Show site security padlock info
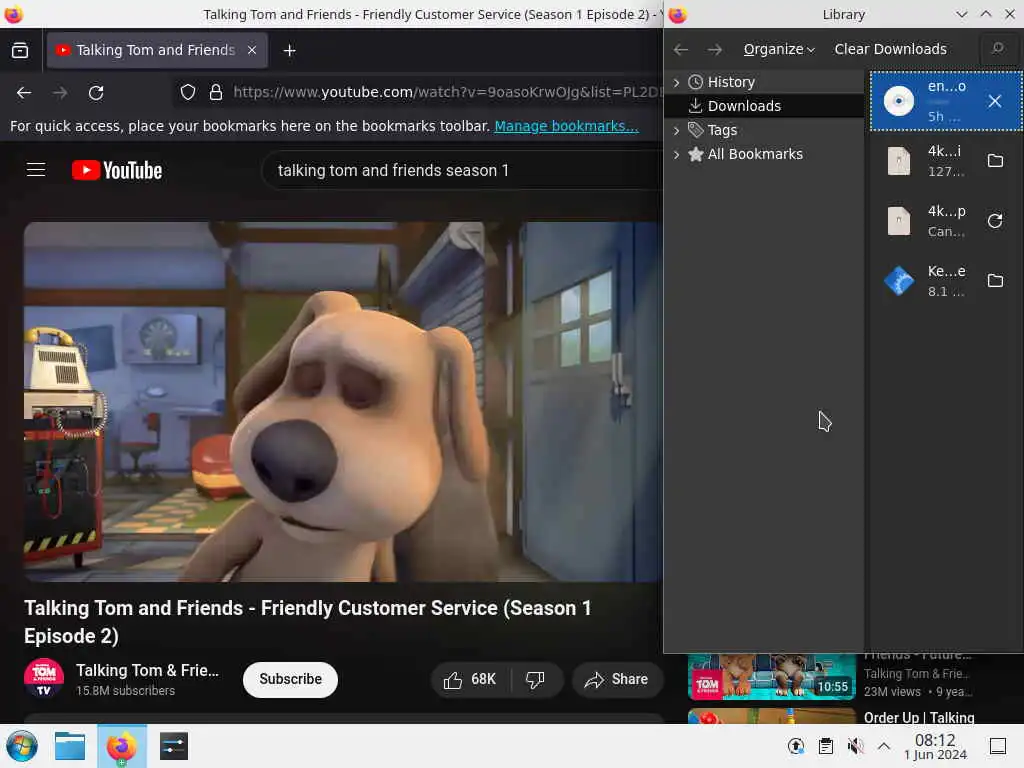Viewport: 1024px width, 768px height. 216,92
